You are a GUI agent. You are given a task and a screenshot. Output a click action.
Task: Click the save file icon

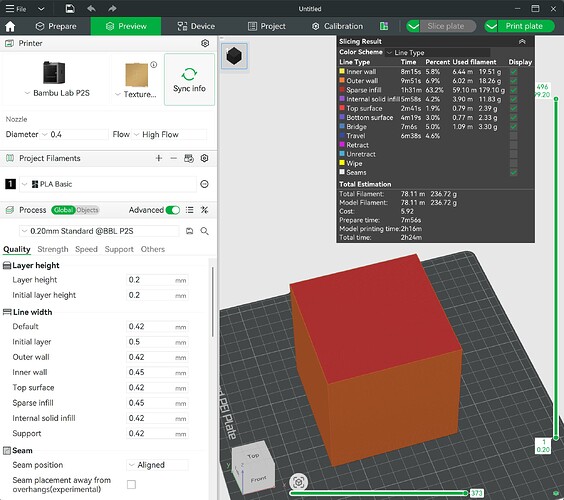point(70,9)
